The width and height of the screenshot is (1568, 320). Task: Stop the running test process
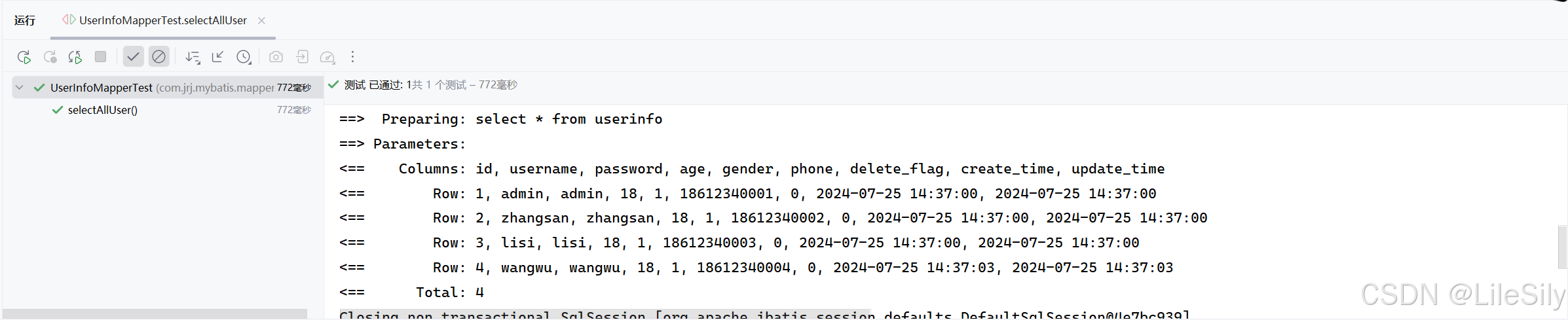[x=100, y=57]
